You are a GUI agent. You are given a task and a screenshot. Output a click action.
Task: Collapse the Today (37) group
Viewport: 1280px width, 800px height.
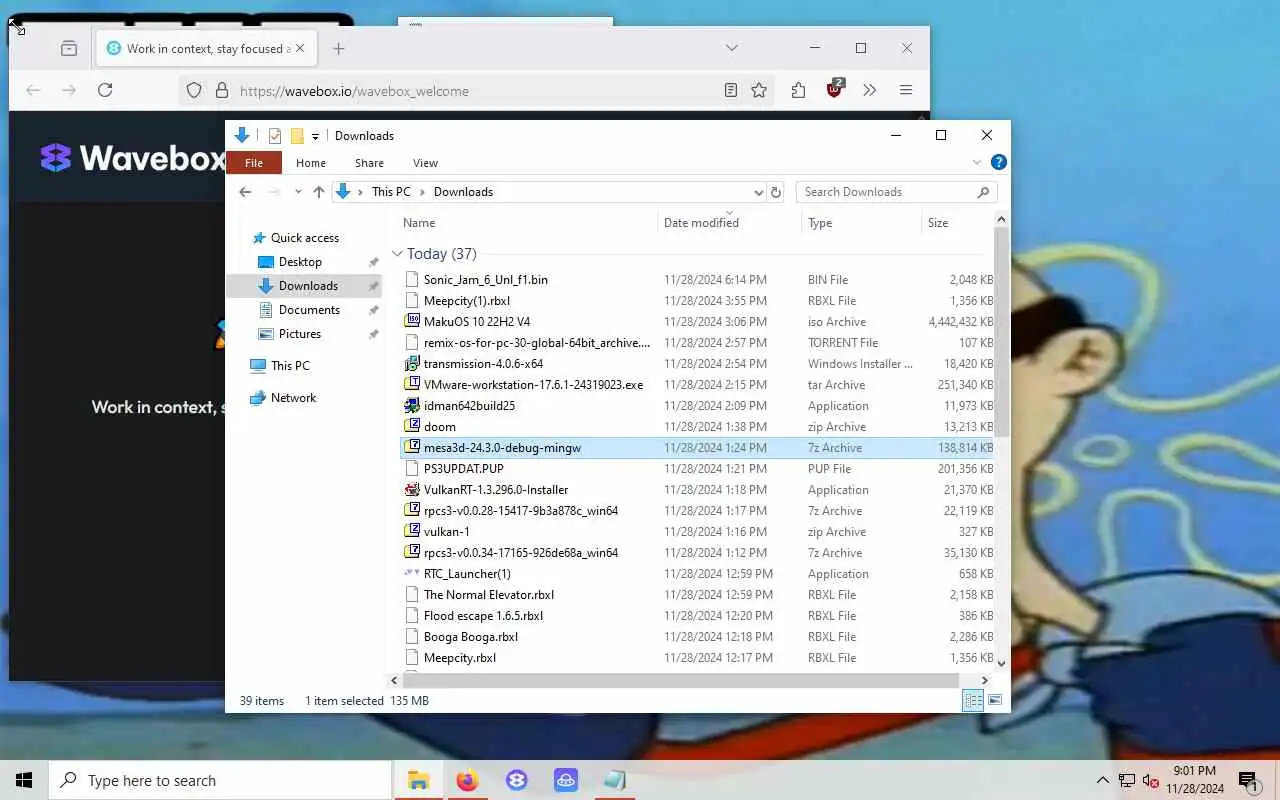point(397,254)
